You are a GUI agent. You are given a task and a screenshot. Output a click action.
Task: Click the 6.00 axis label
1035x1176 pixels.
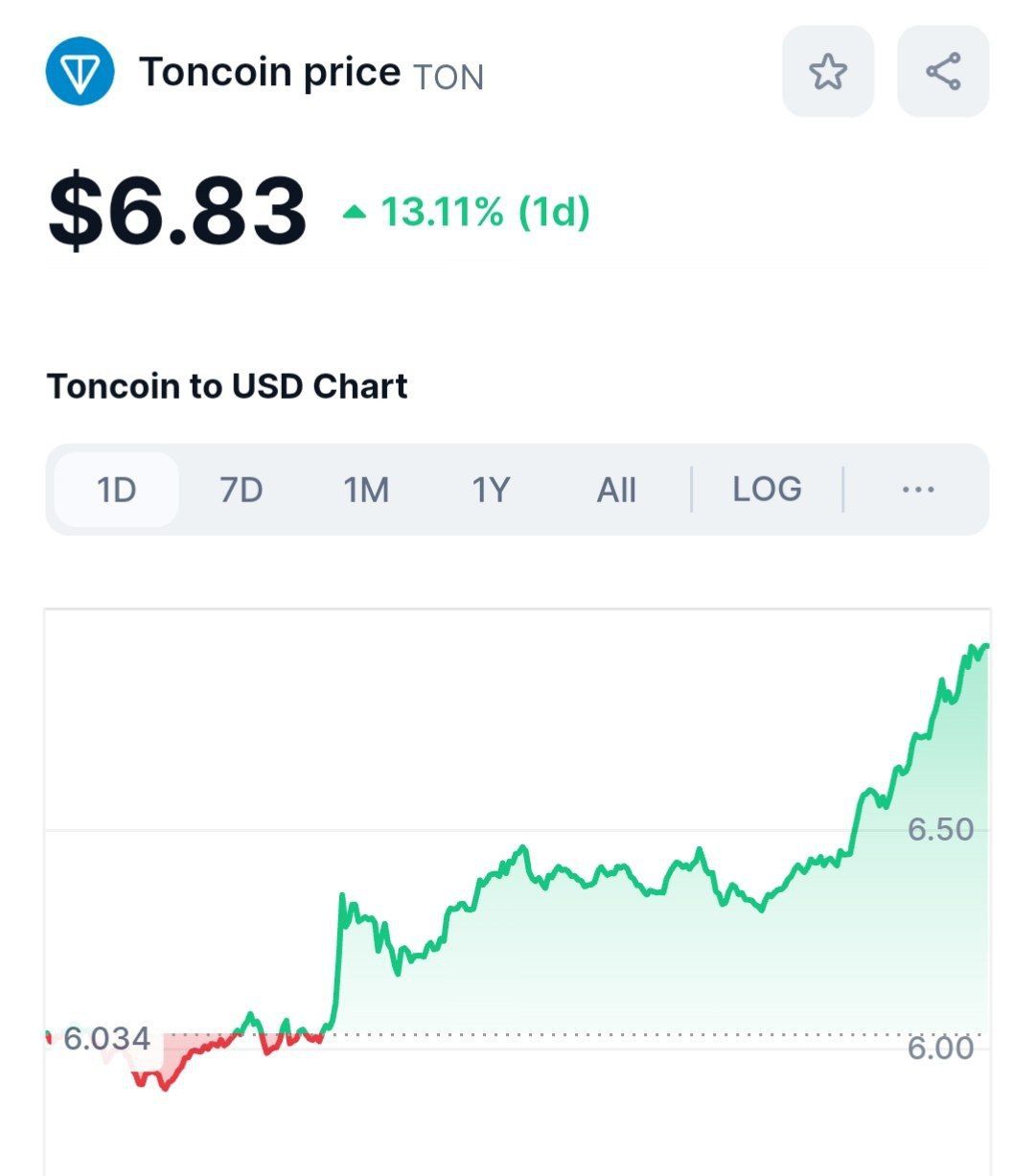coord(940,1048)
